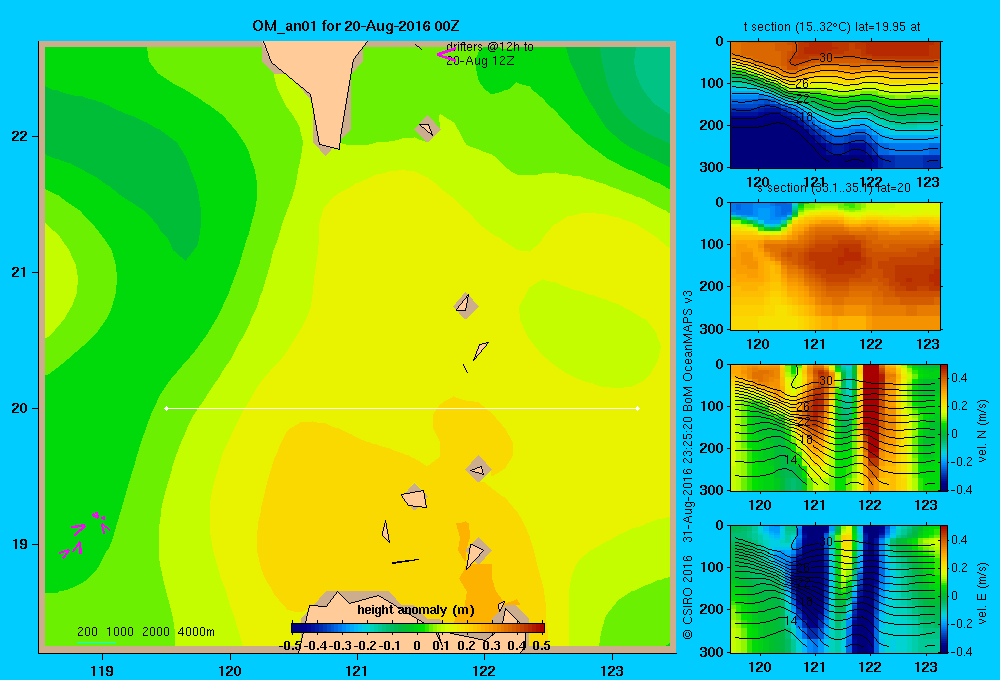Click the '-0.4' value on vel. E color scale

tap(961, 651)
